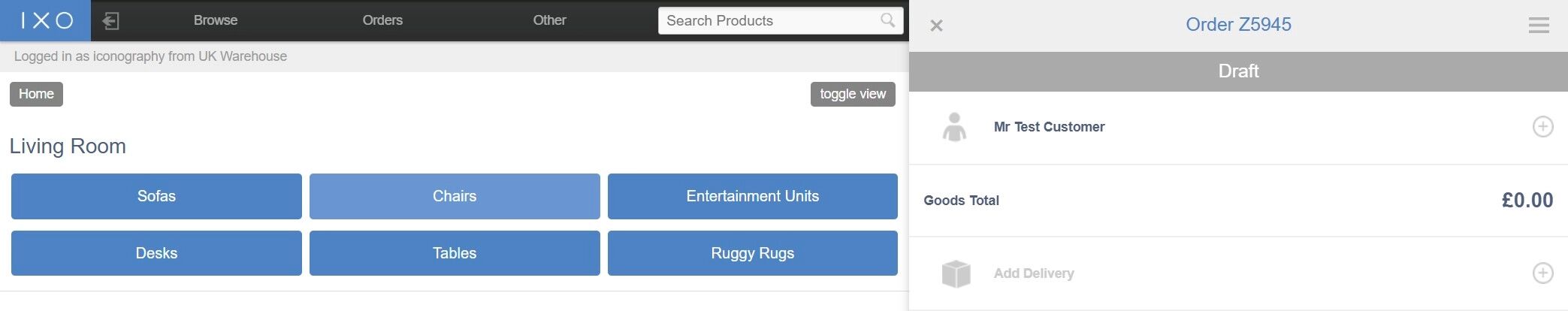Go to Home breadcrumb

[x=36, y=94]
